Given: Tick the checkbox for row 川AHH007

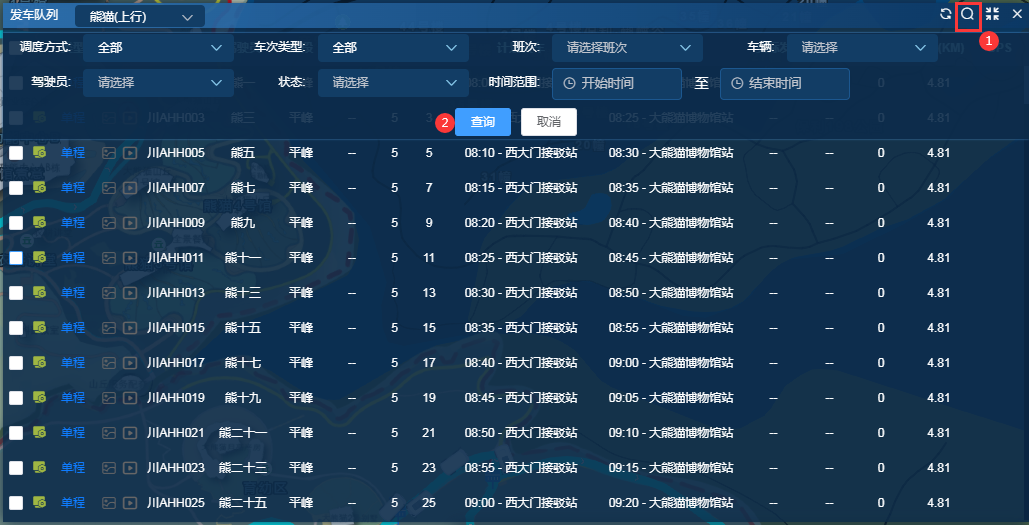Looking at the screenshot, I should [x=16, y=188].
